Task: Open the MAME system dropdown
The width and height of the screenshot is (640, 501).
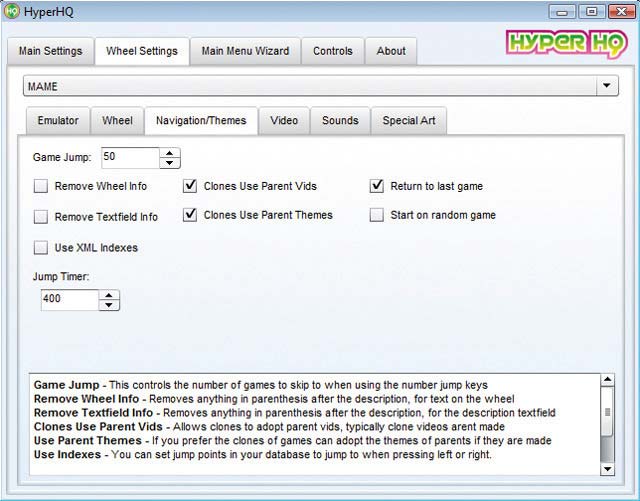Action: pyautogui.click(x=321, y=86)
